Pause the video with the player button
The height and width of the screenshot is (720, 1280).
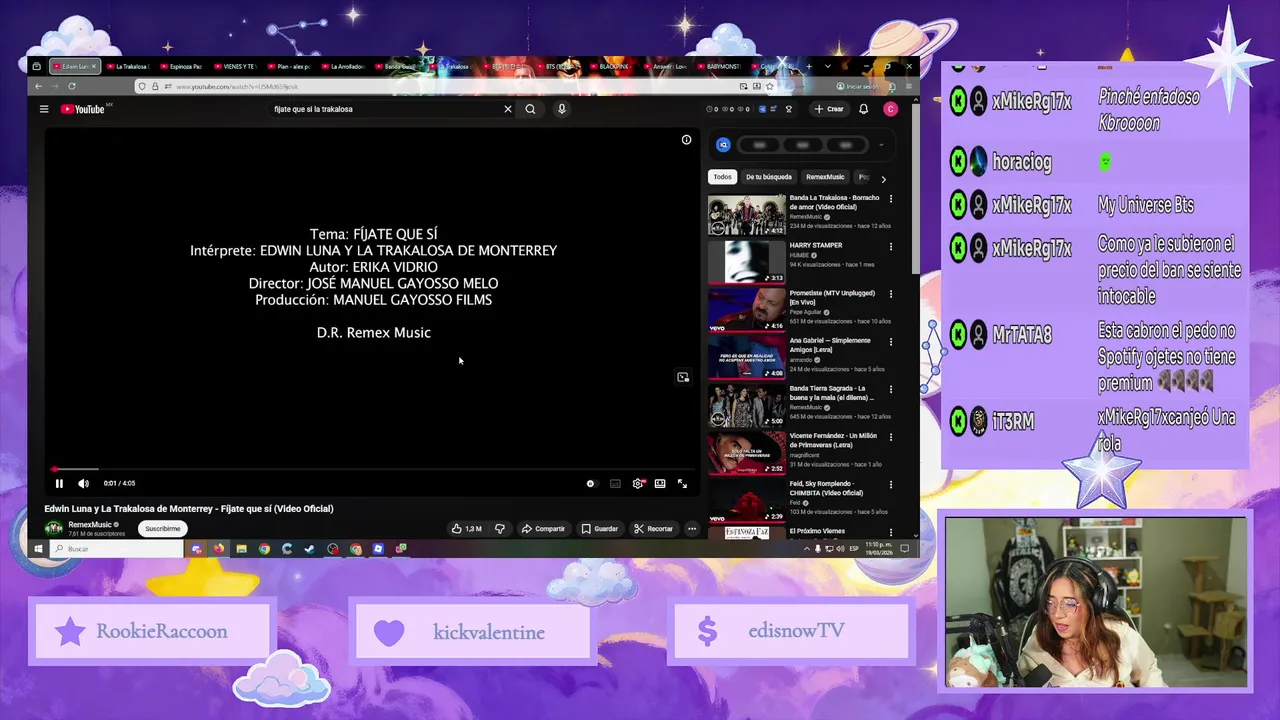point(59,484)
